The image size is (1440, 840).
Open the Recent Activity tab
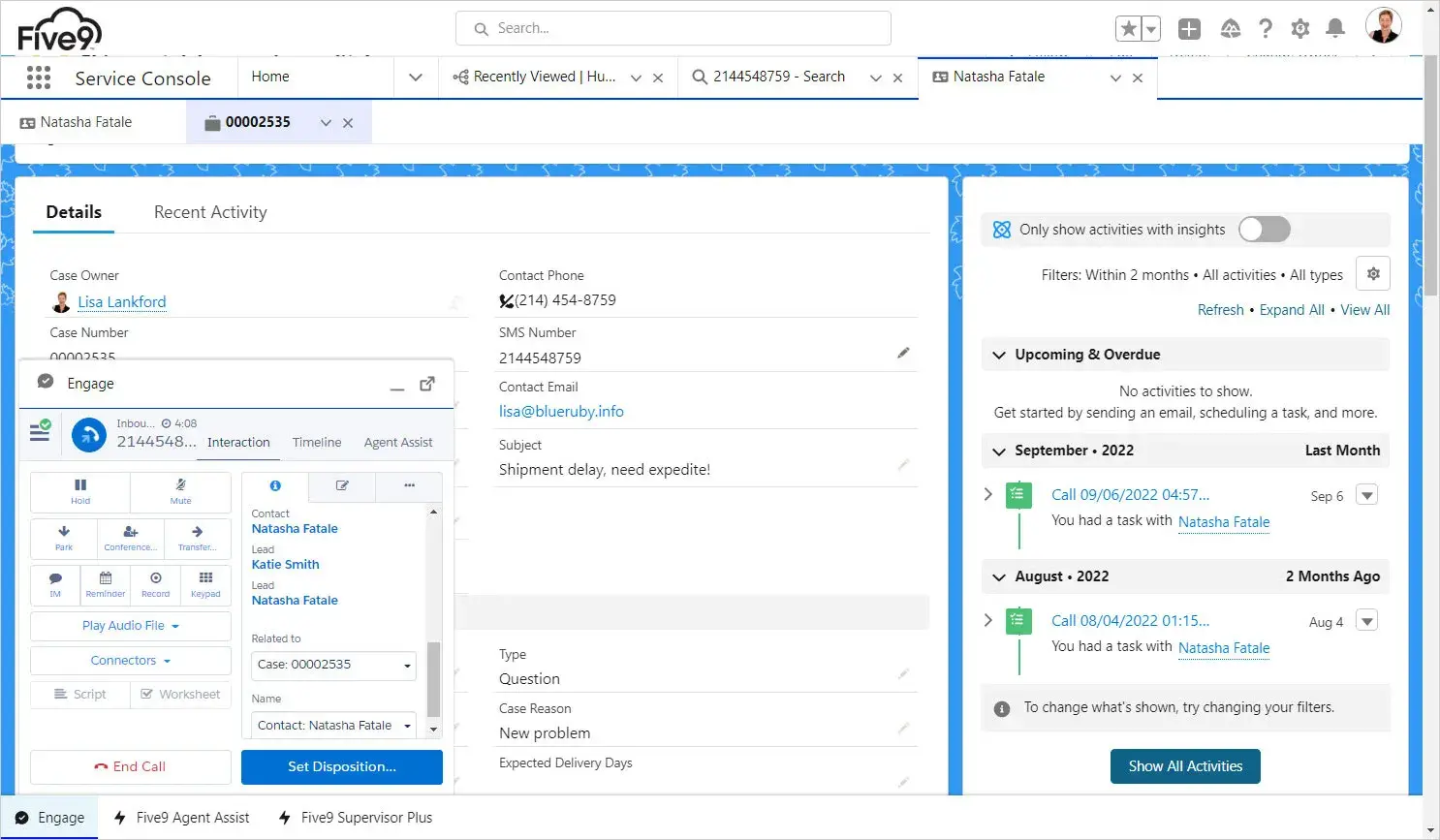pyautogui.click(x=209, y=212)
